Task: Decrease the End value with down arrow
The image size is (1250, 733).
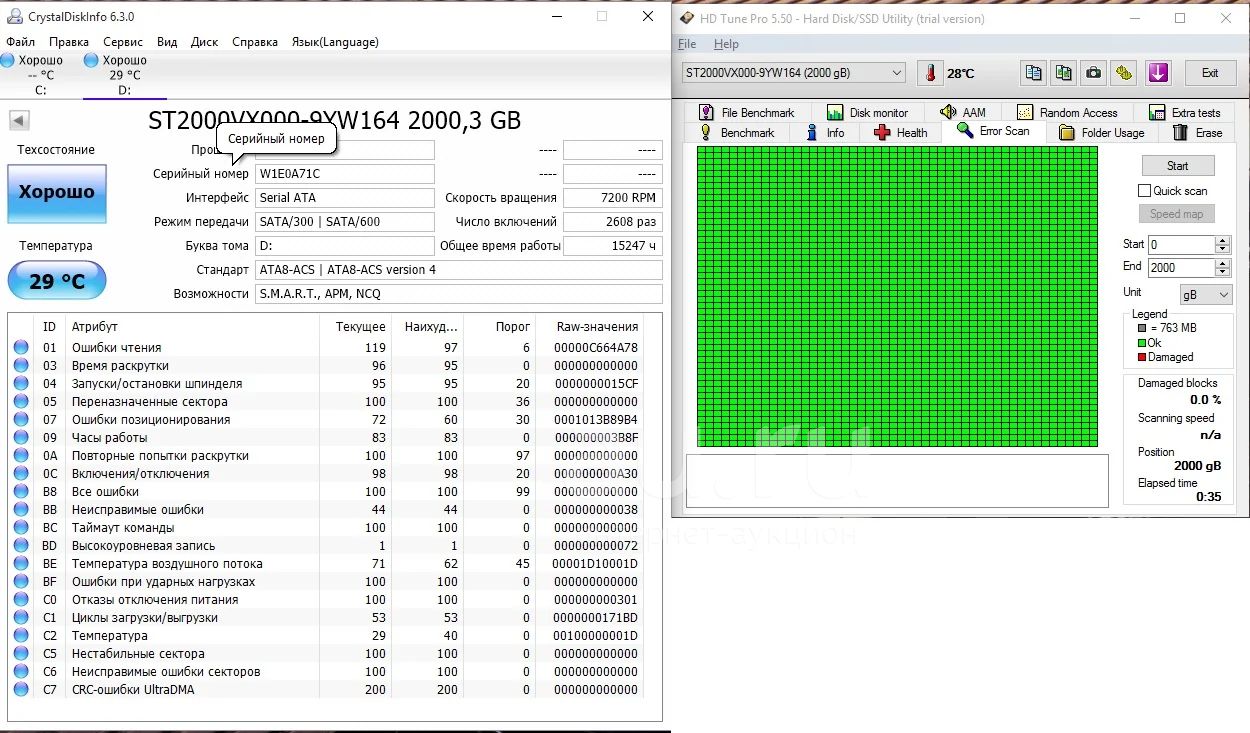Action: [x=1222, y=272]
